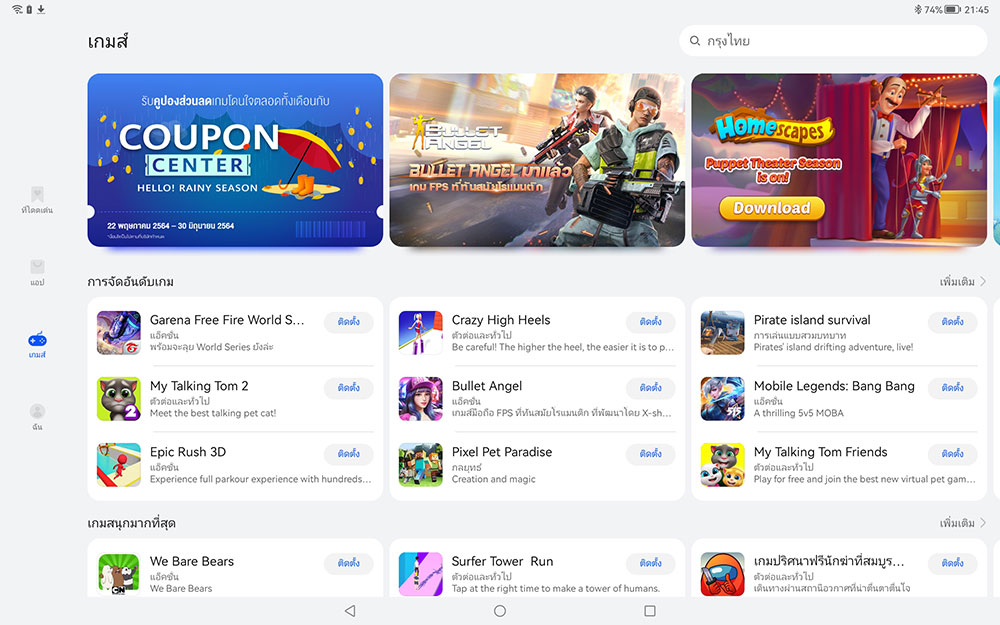The width and height of the screenshot is (1000, 625).
Task: Open the Featured tab in sidebar
Action: [37, 200]
